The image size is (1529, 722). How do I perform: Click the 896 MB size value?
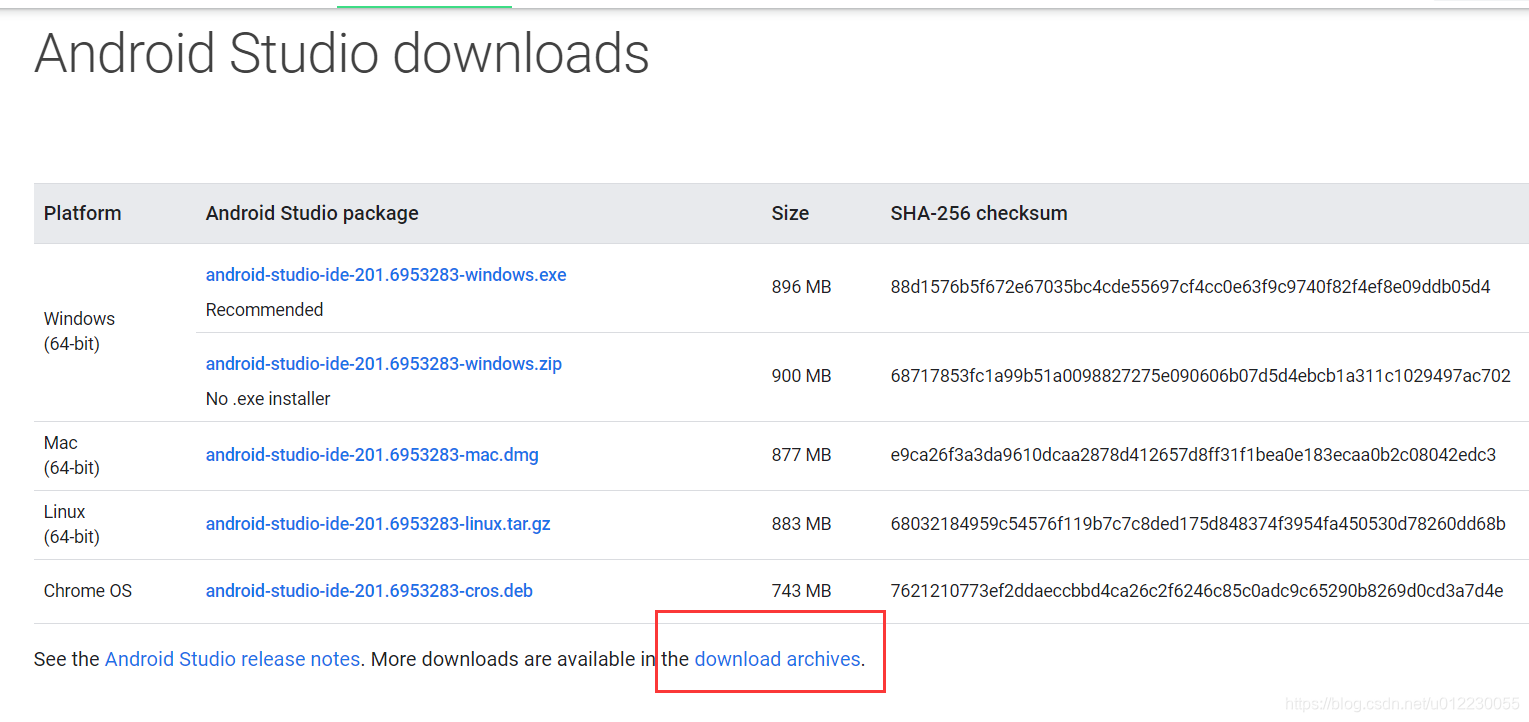point(802,287)
